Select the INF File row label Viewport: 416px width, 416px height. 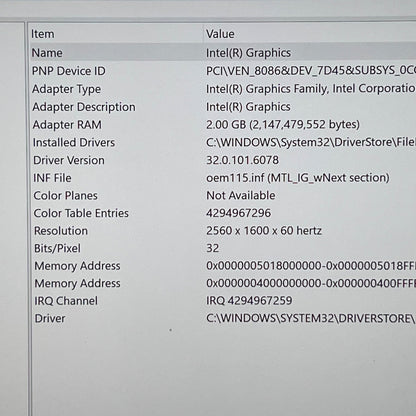[52, 178]
